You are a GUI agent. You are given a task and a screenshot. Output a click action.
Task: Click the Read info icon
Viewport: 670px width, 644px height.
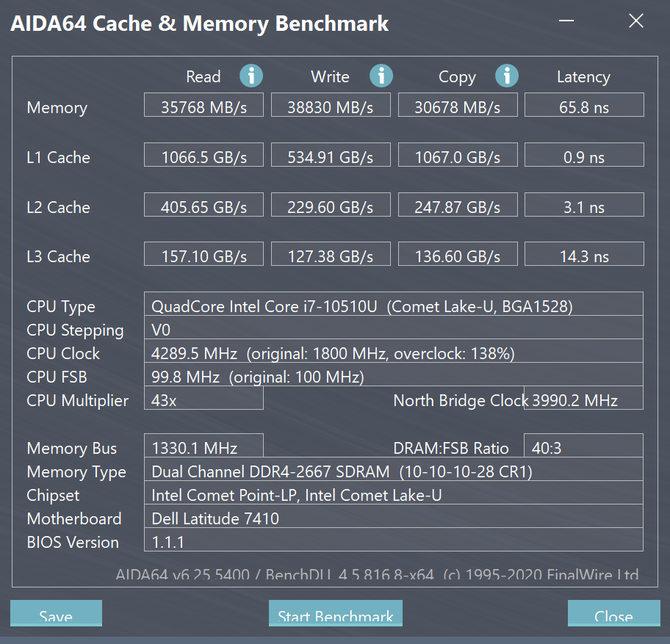[251, 76]
